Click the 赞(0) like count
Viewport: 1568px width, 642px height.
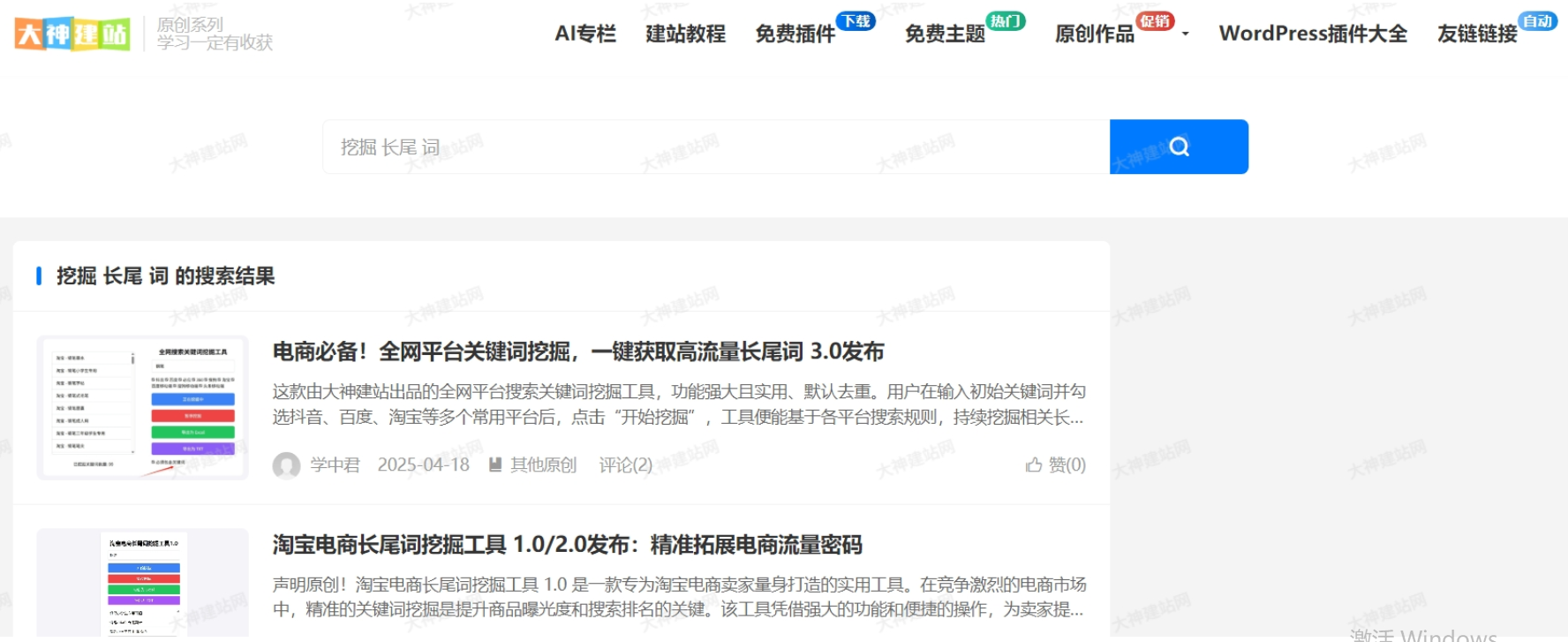click(x=1067, y=465)
